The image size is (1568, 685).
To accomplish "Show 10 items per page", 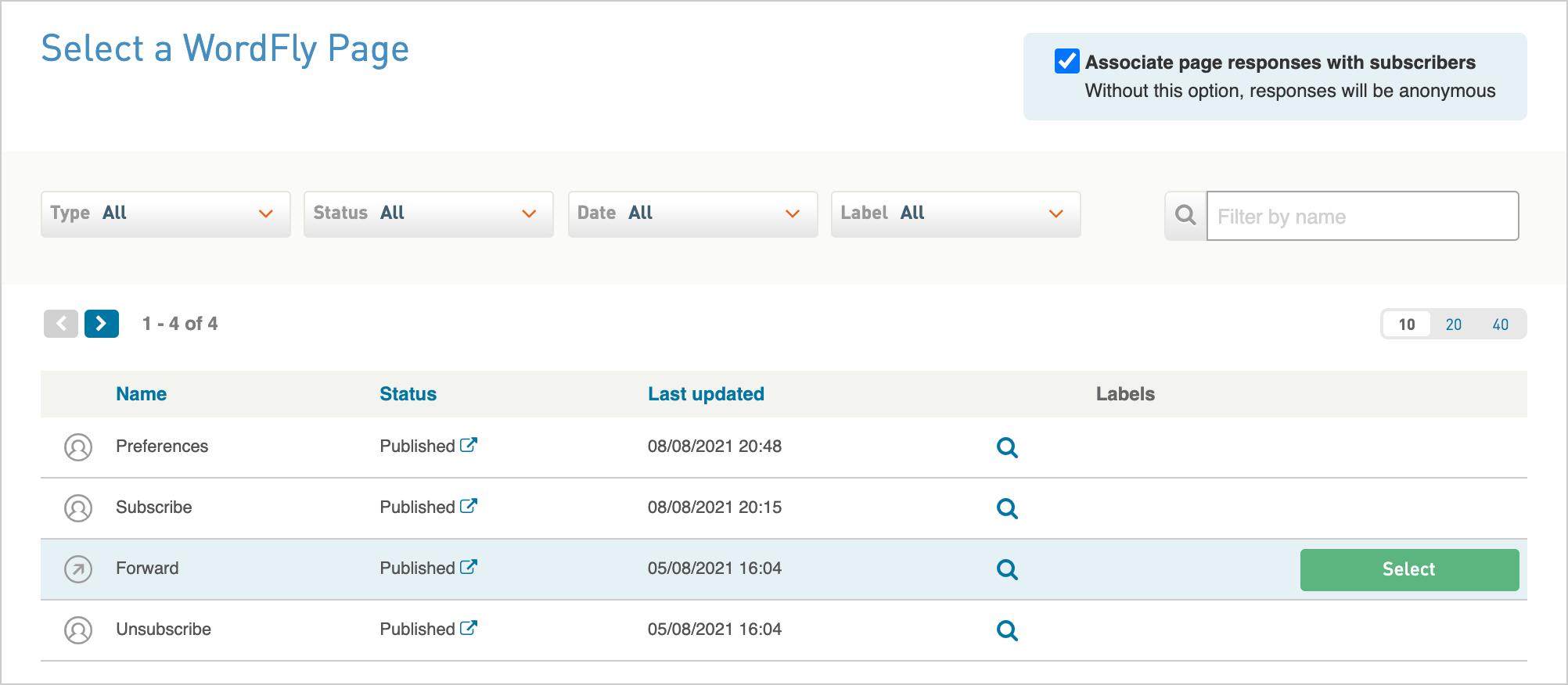I will click(1407, 325).
